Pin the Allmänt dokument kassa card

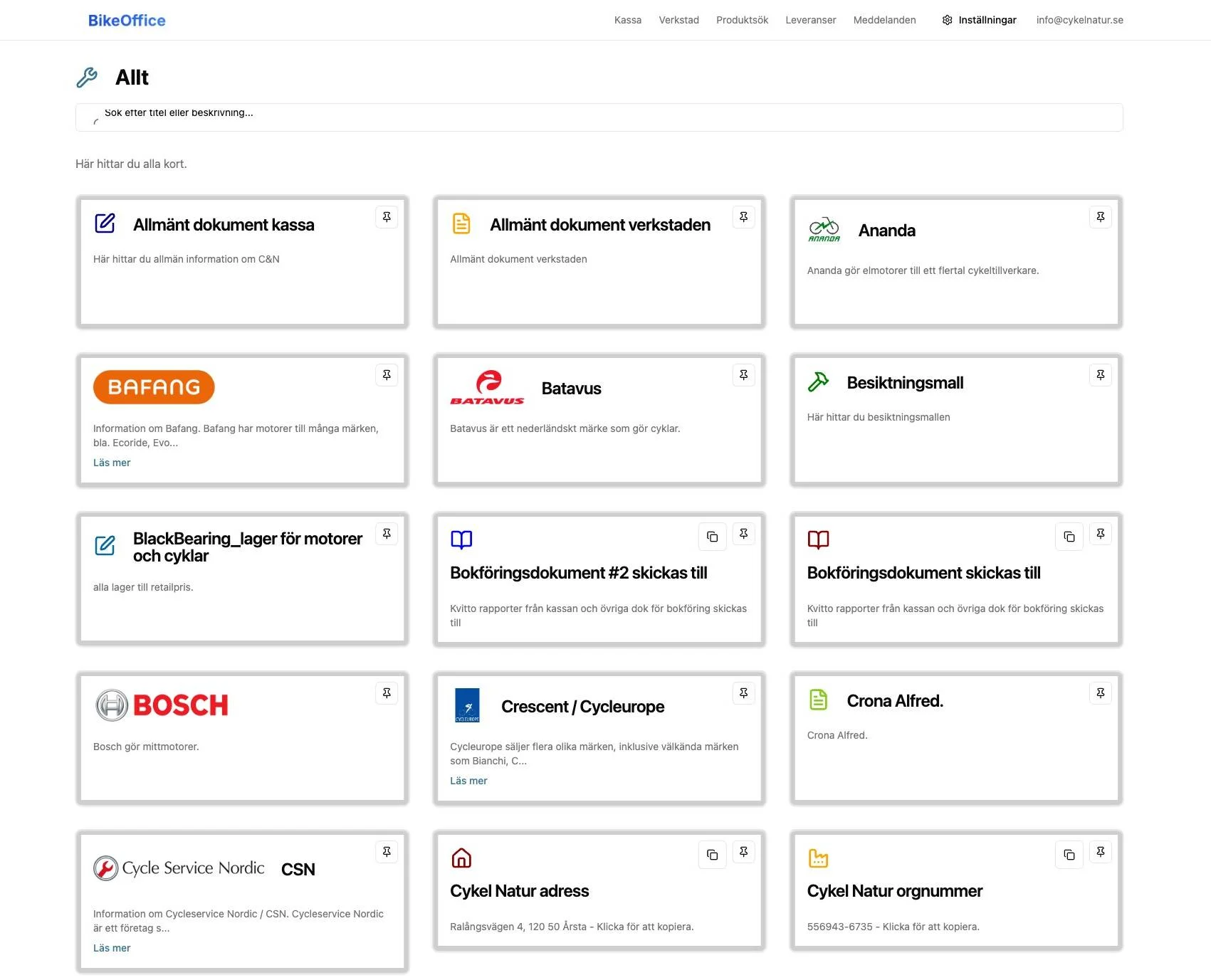pos(387,217)
